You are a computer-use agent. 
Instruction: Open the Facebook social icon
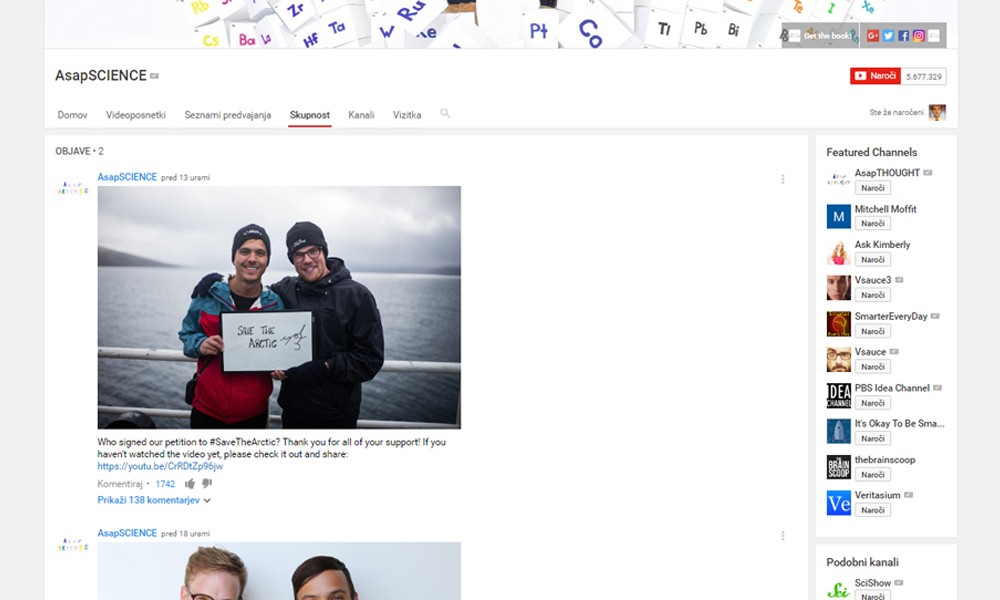pyautogui.click(x=903, y=36)
